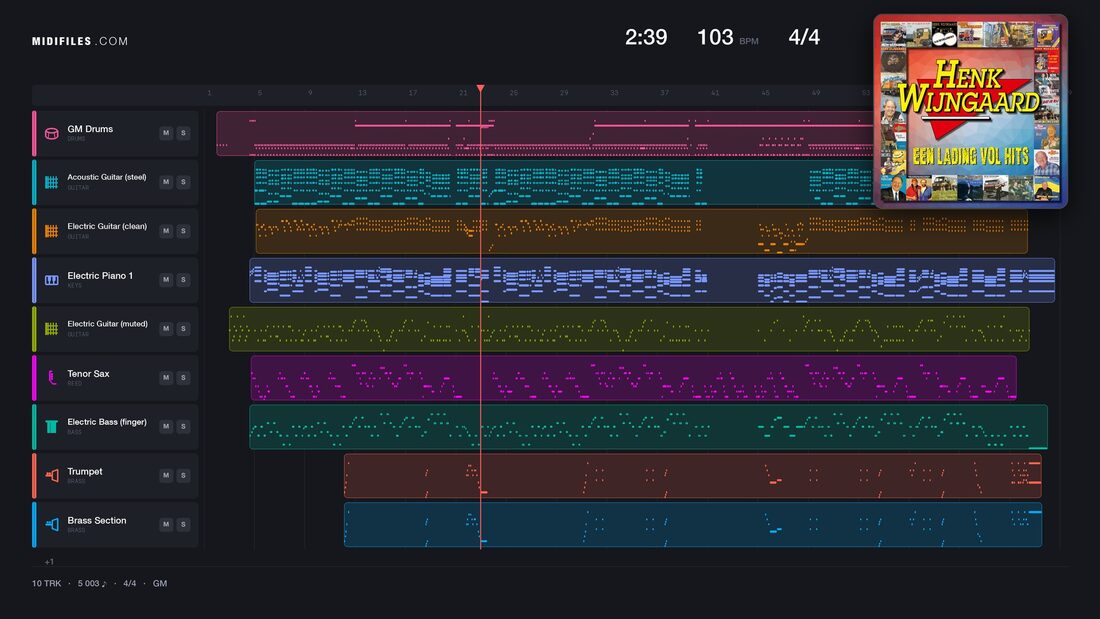Click the 4/4 time signature at top
1100x619 pixels.
(x=804, y=37)
